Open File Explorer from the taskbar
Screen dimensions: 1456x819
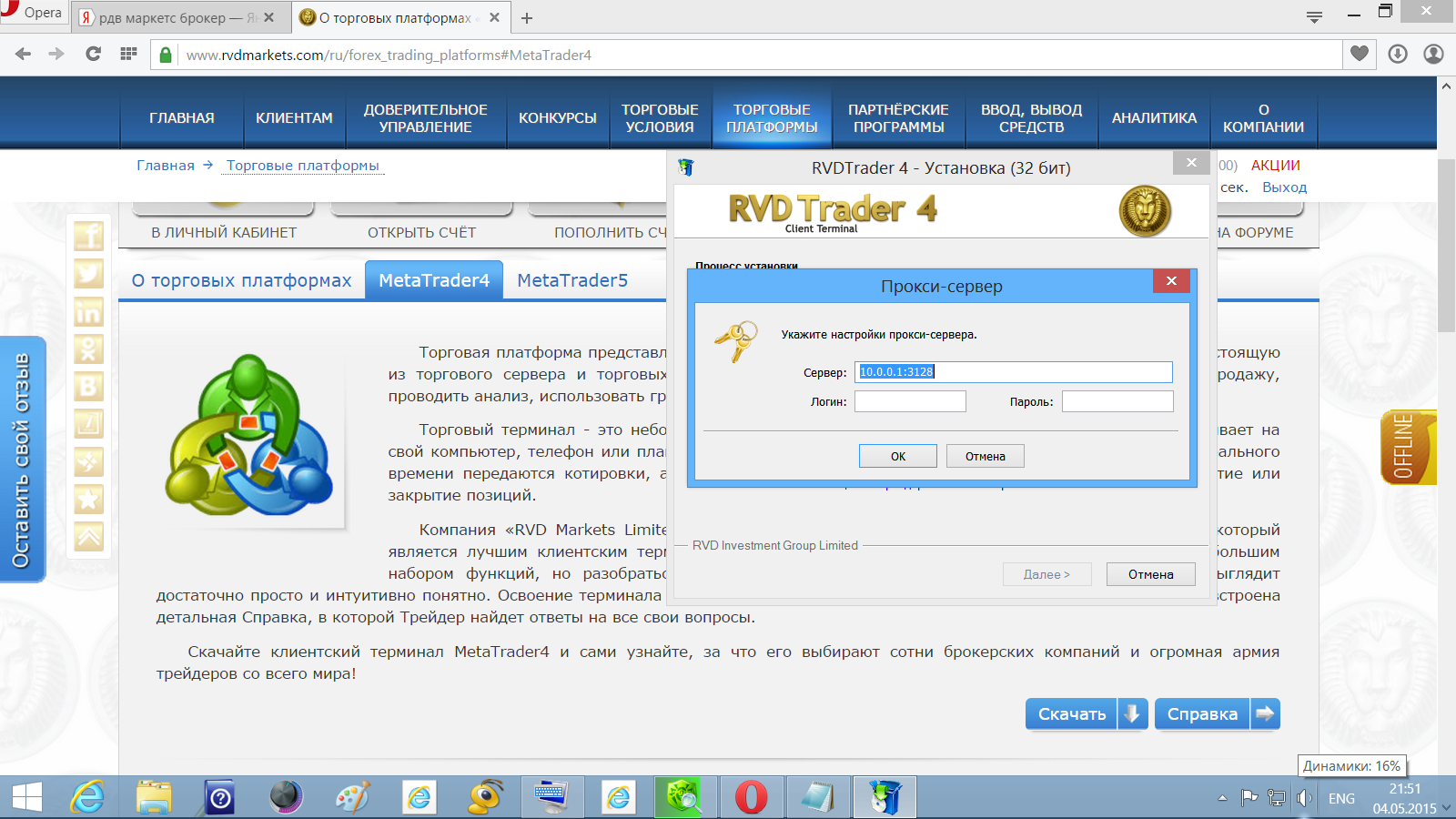point(154,798)
